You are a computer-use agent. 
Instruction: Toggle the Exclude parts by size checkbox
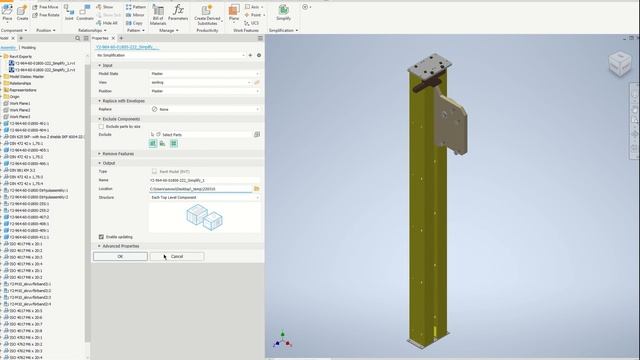pos(101,127)
